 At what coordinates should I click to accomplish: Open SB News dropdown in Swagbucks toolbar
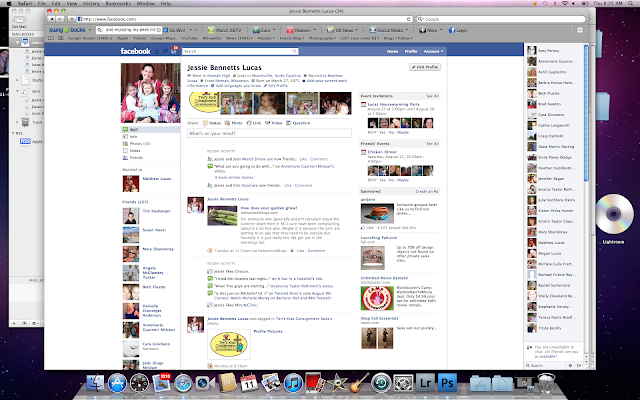click(343, 30)
